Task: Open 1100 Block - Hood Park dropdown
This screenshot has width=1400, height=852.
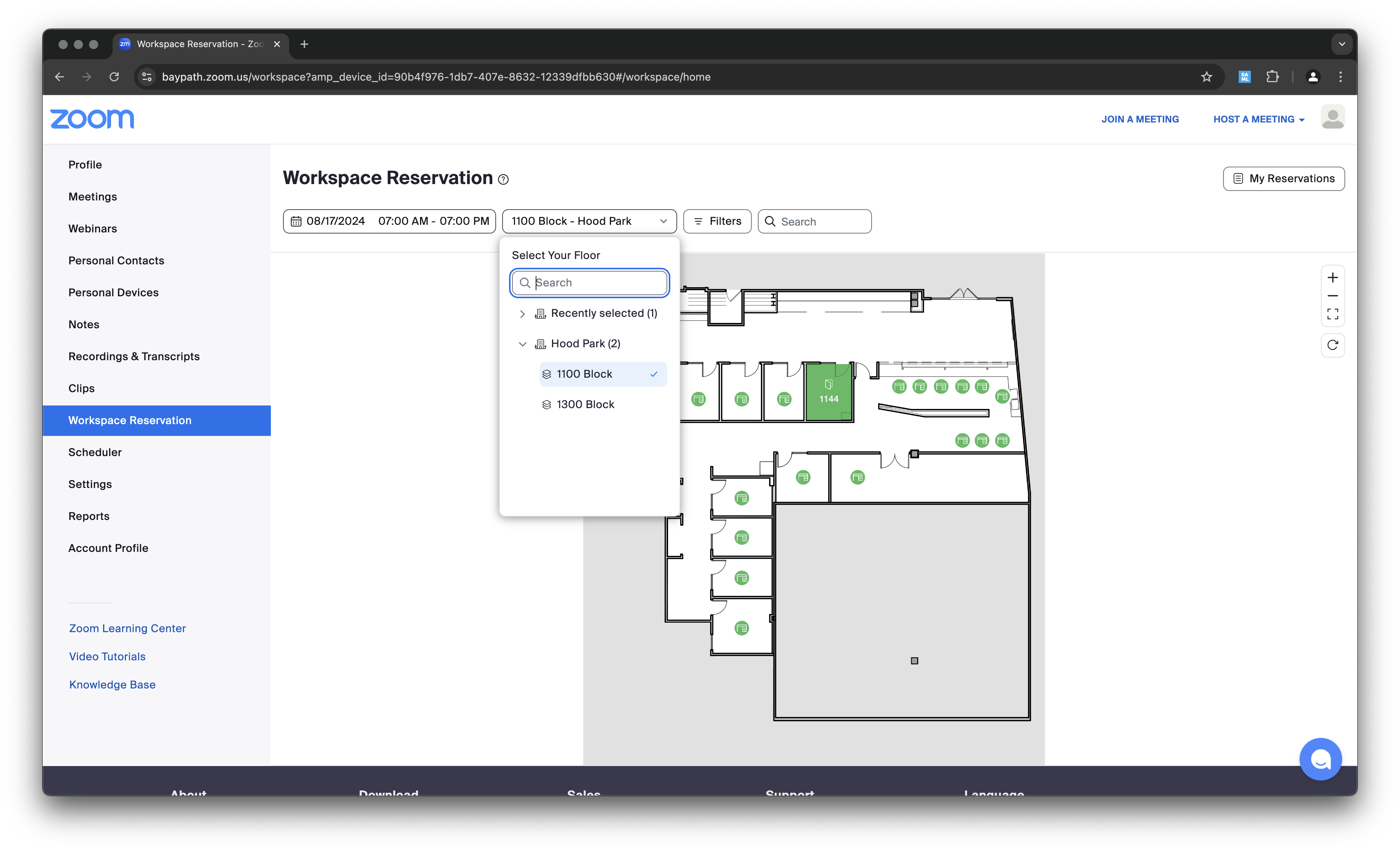Action: [589, 221]
